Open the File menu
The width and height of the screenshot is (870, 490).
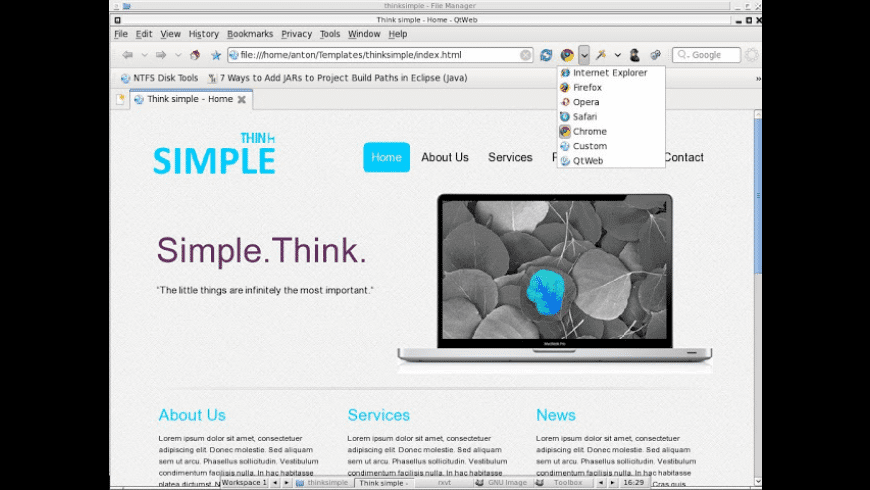coord(121,34)
